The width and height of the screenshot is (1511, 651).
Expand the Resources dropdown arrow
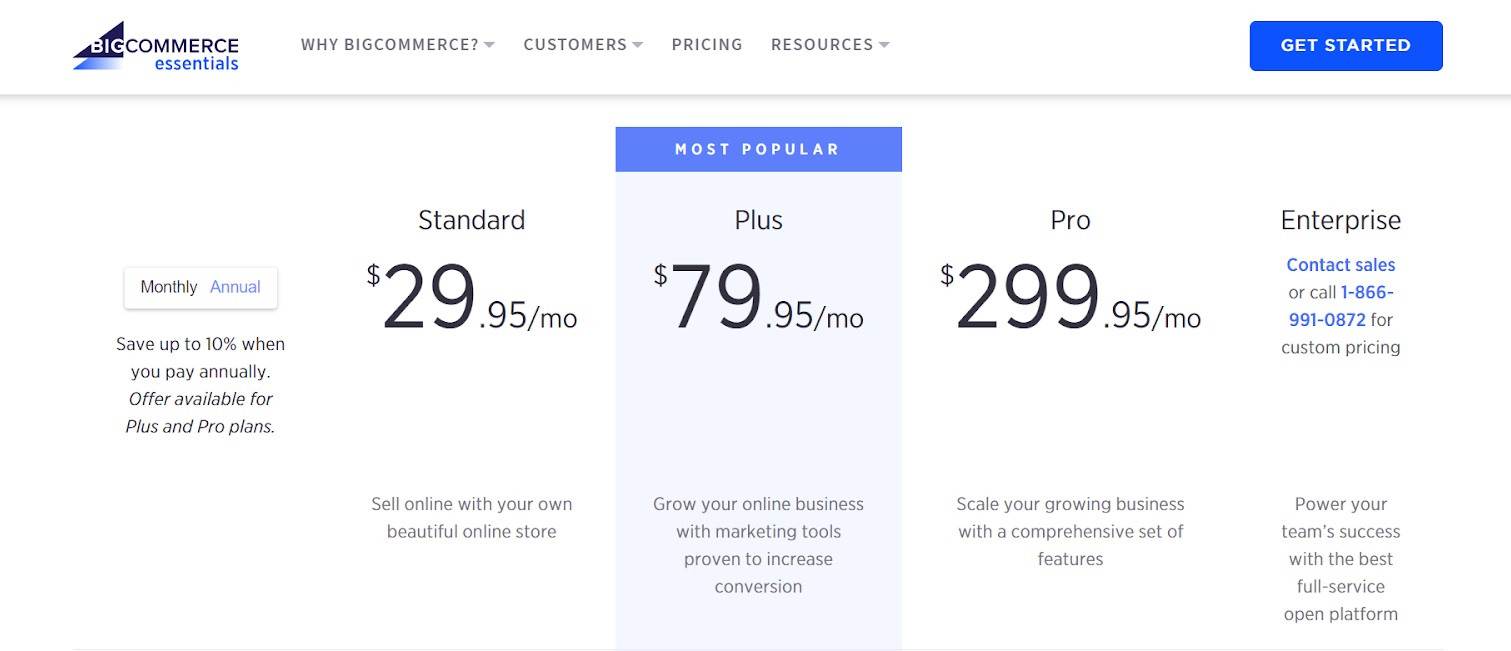(884, 45)
